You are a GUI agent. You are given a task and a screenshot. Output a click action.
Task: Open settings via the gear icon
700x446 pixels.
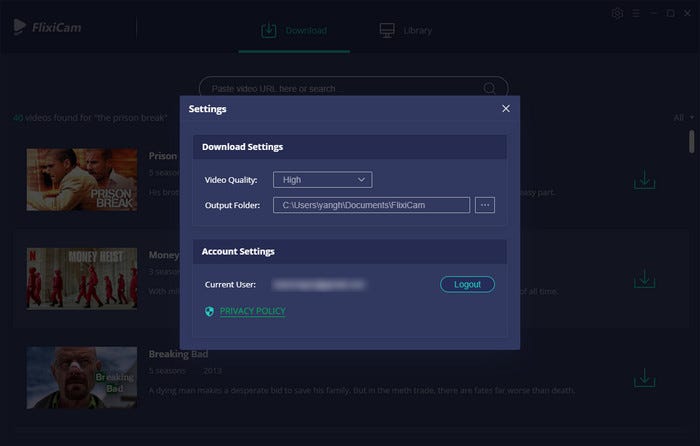click(x=617, y=13)
